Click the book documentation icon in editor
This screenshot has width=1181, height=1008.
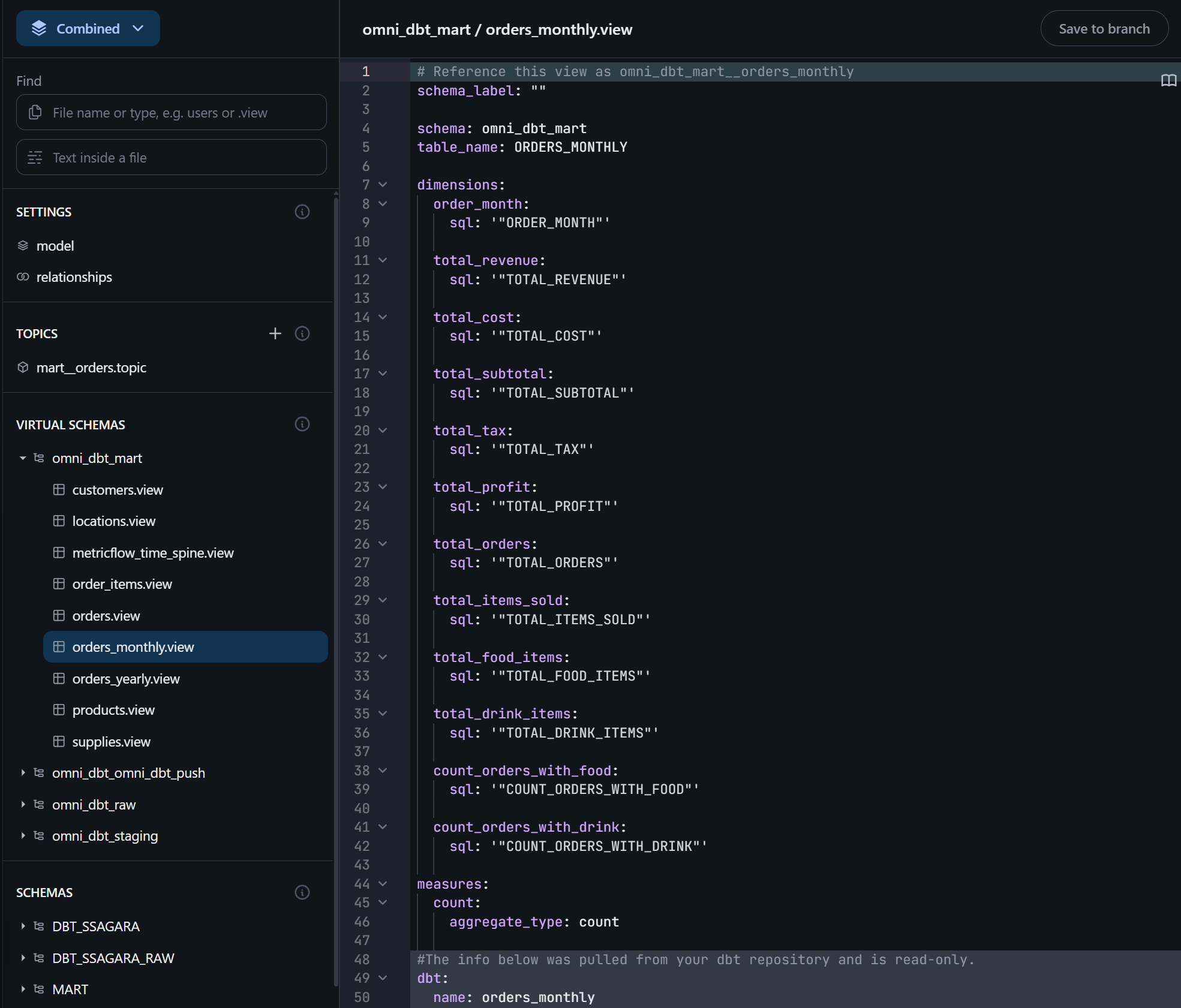[x=1168, y=80]
